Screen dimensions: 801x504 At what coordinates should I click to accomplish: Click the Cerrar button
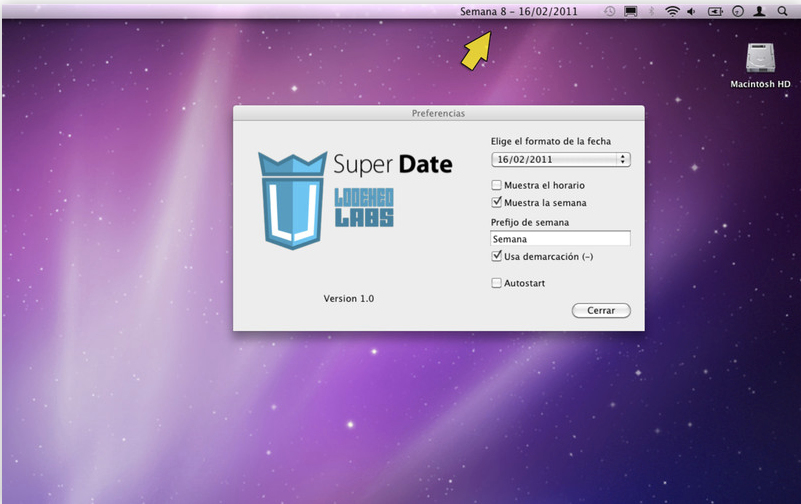click(601, 310)
